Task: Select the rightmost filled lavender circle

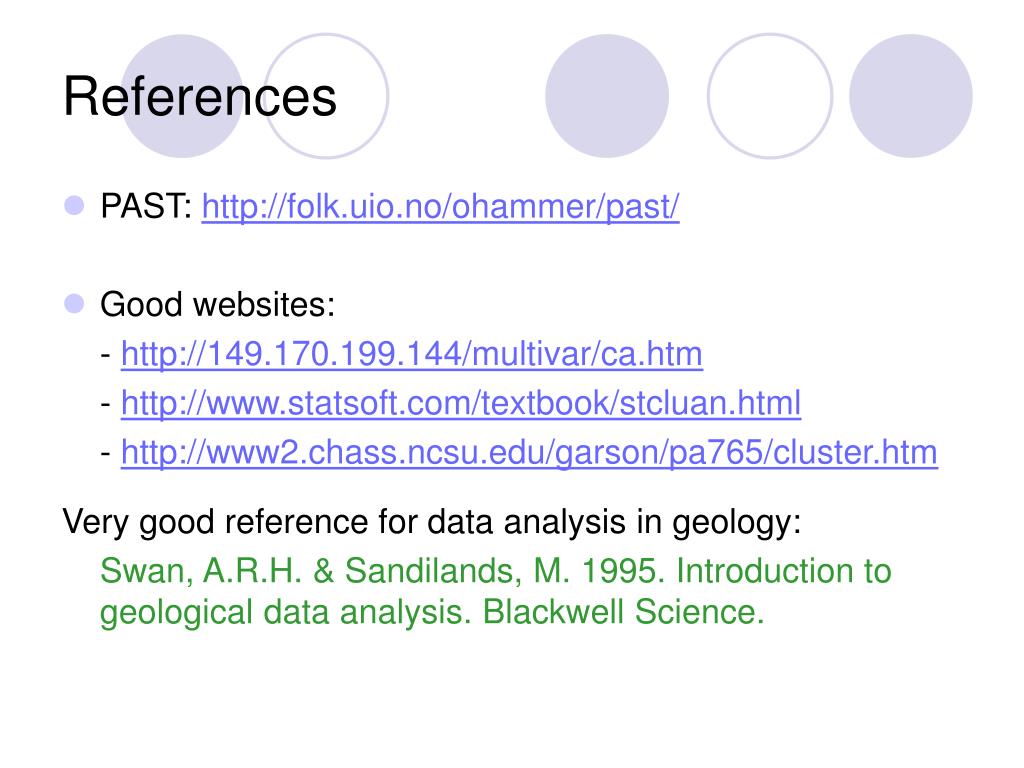Action: (910, 96)
